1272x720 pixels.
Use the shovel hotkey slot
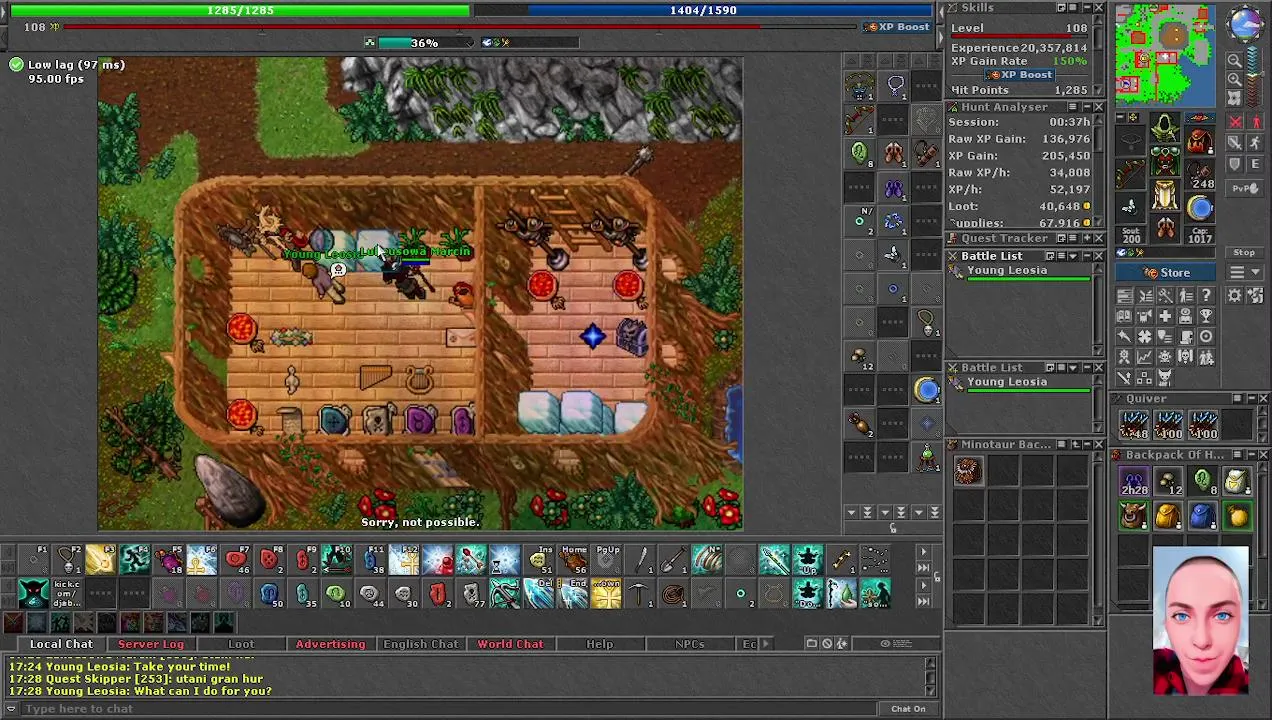pos(674,559)
